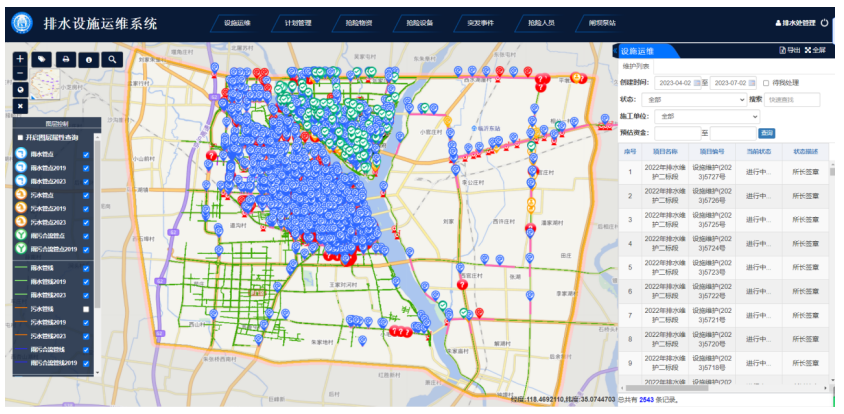Click the 雨水管点 layer legend icon
This screenshot has height=414, width=844.
[x=20, y=154]
